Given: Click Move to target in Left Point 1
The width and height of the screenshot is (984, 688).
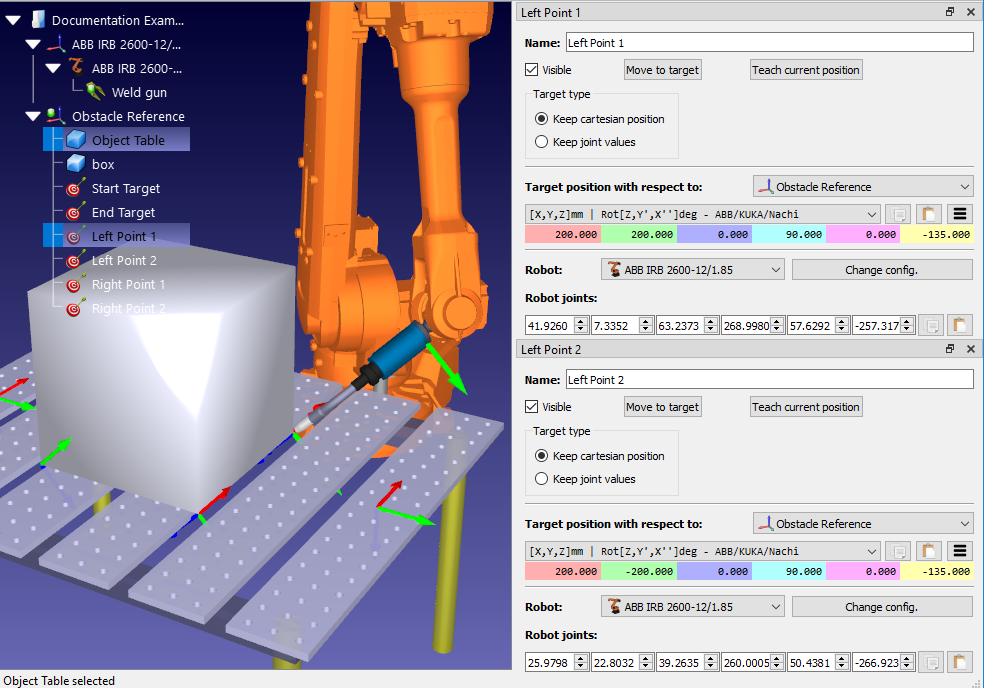Looking at the screenshot, I should [662, 70].
